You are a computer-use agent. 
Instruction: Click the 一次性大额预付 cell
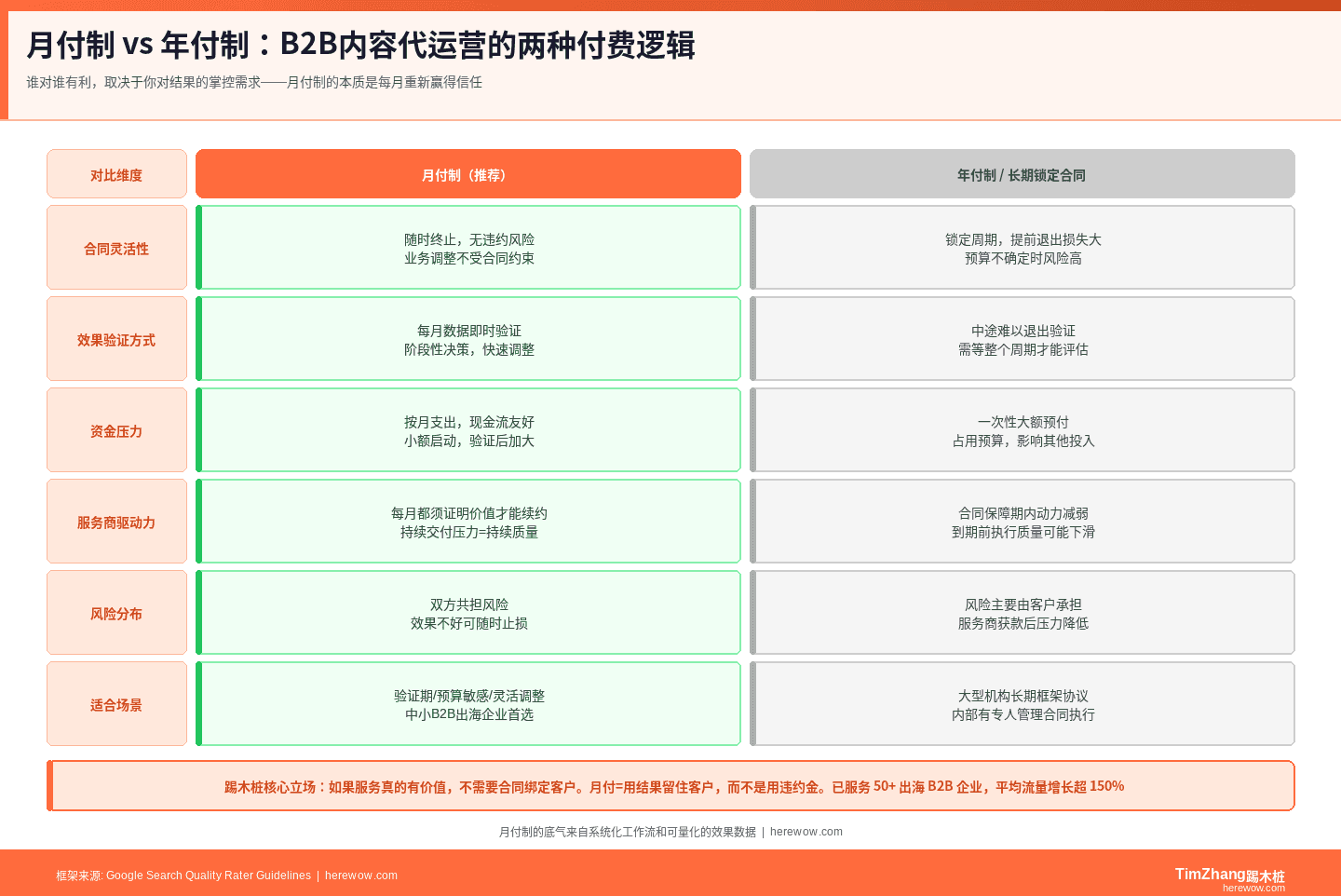click(1022, 429)
